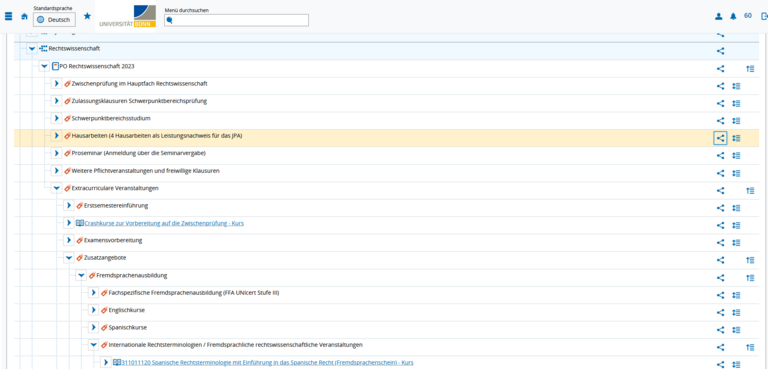Collapse-all icon for Zusatzangebote row
Image resolution: width=768 pixels, height=369 pixels.
tap(750, 260)
